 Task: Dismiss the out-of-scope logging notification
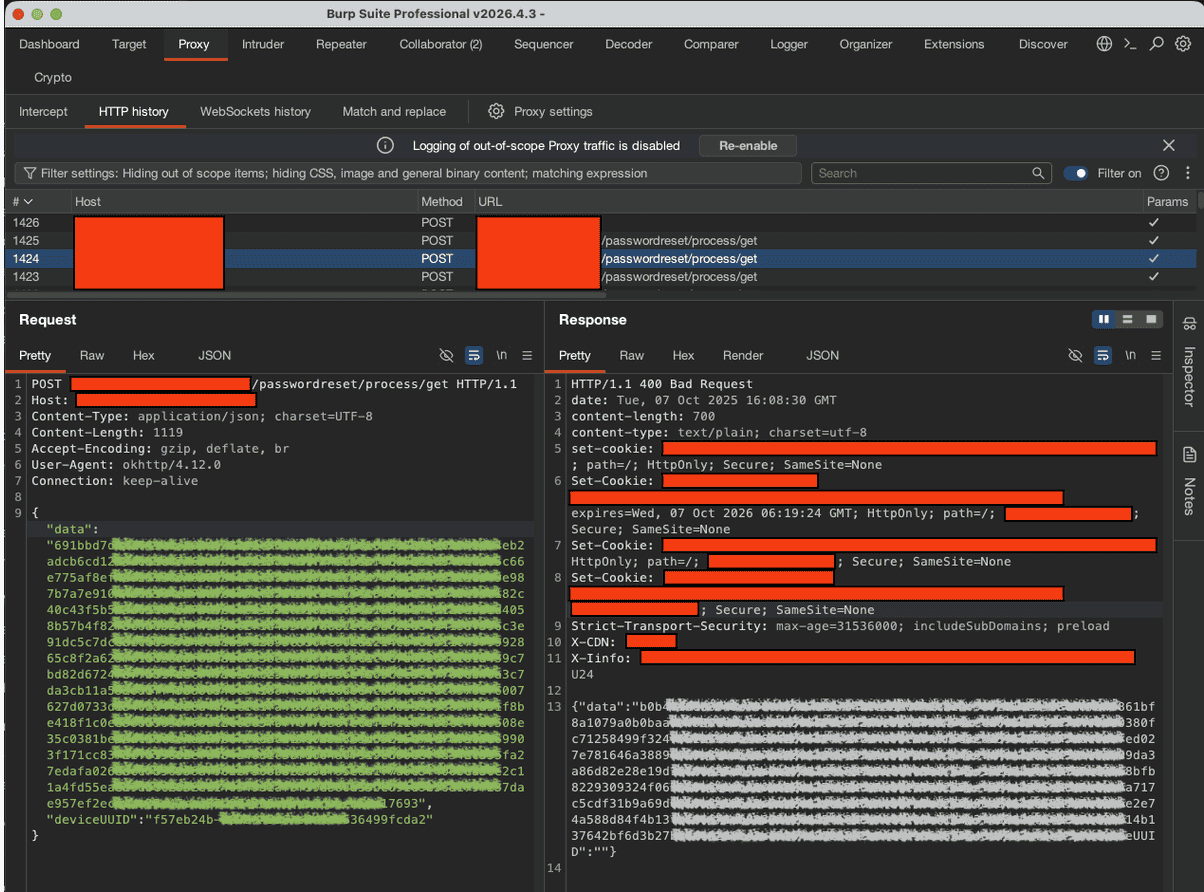tap(1169, 145)
